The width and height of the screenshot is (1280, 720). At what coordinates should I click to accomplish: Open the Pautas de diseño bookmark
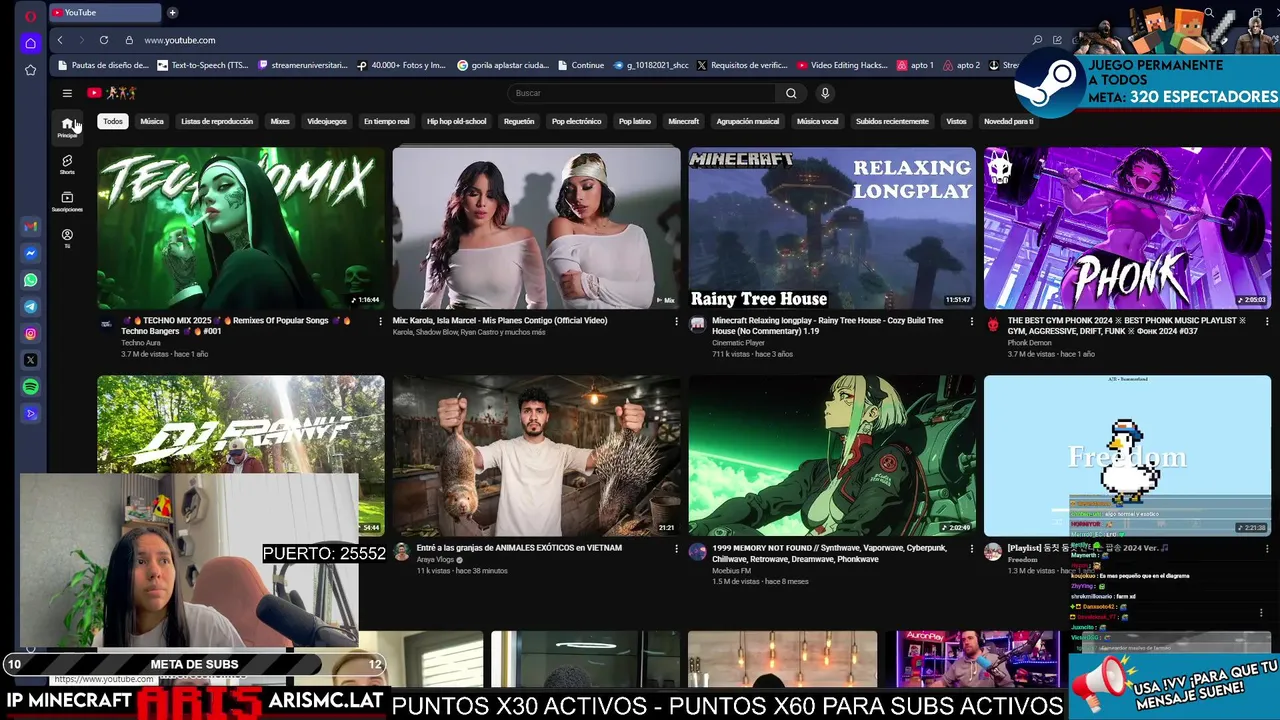tap(103, 65)
